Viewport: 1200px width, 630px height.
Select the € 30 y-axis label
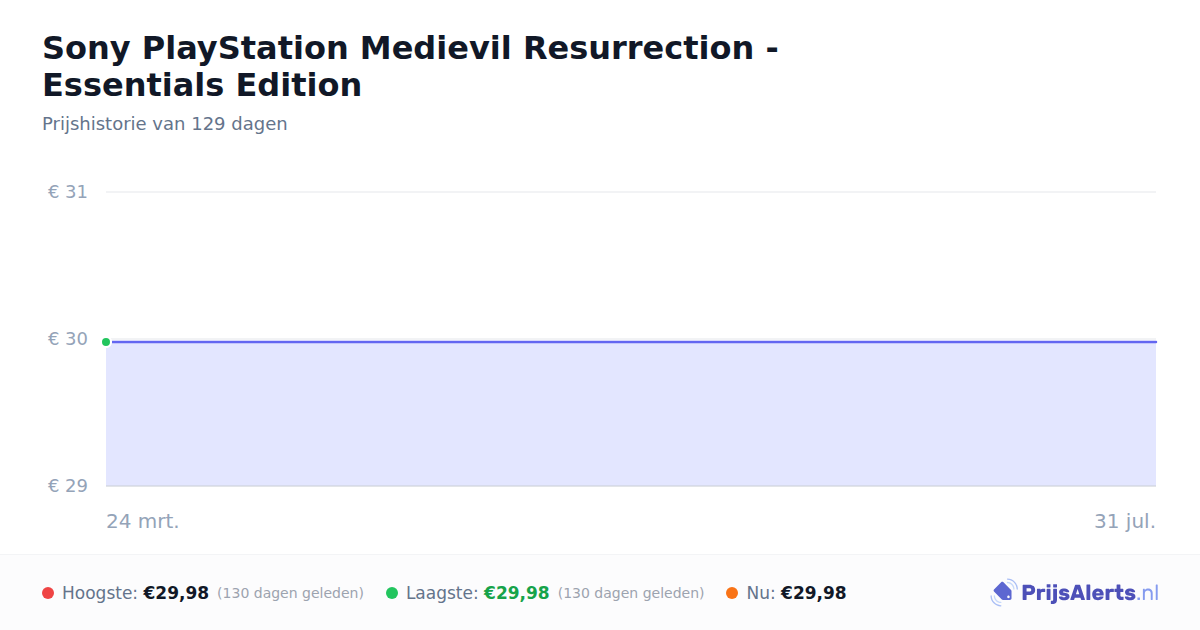(x=68, y=339)
